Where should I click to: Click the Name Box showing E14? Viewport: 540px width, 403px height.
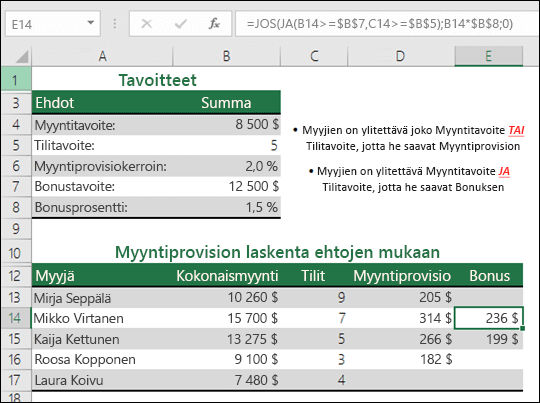[x=53, y=24]
